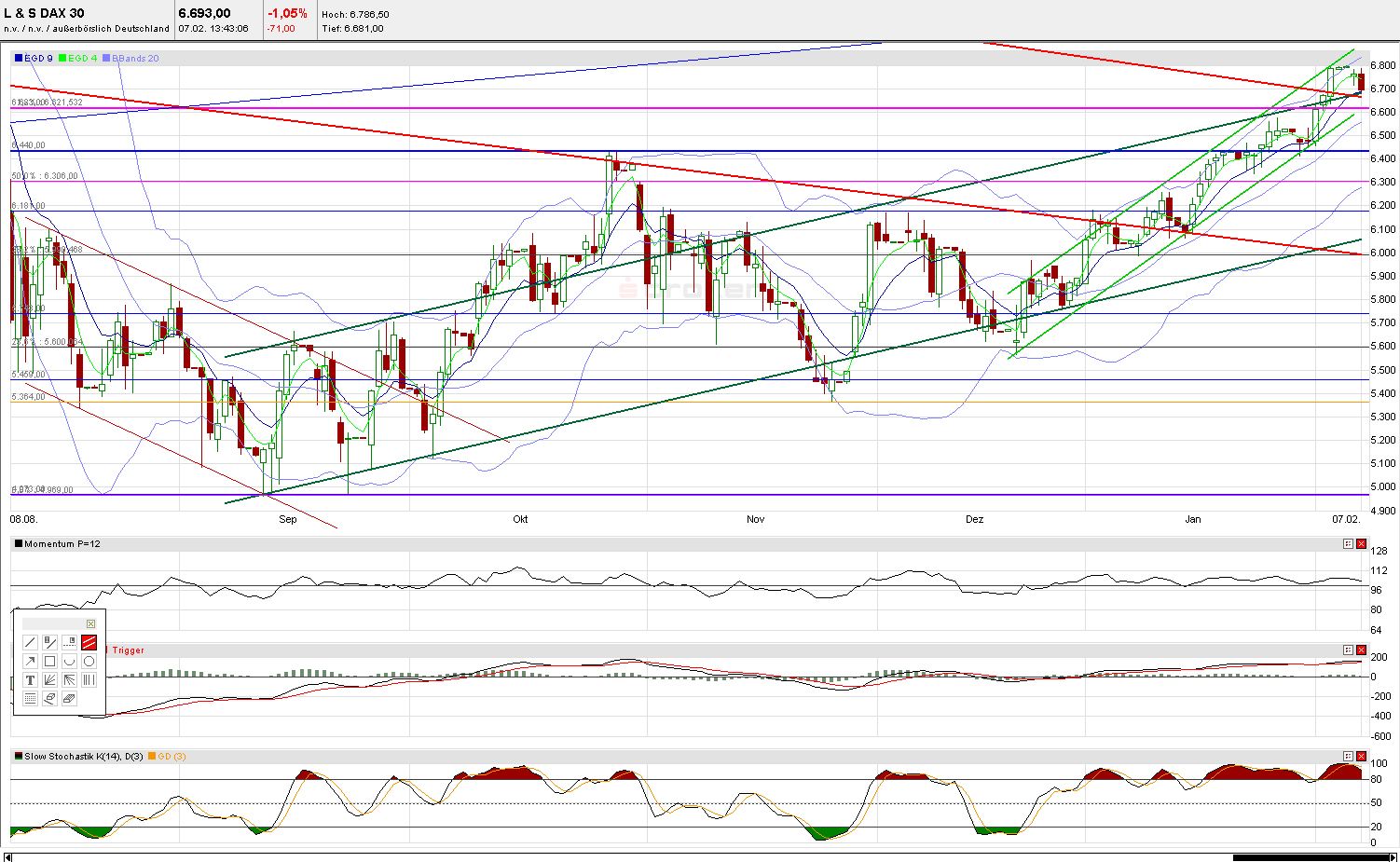
Task: Click the 50,0% : 6.306,00 Fibonacci label
Action: [x=45, y=176]
